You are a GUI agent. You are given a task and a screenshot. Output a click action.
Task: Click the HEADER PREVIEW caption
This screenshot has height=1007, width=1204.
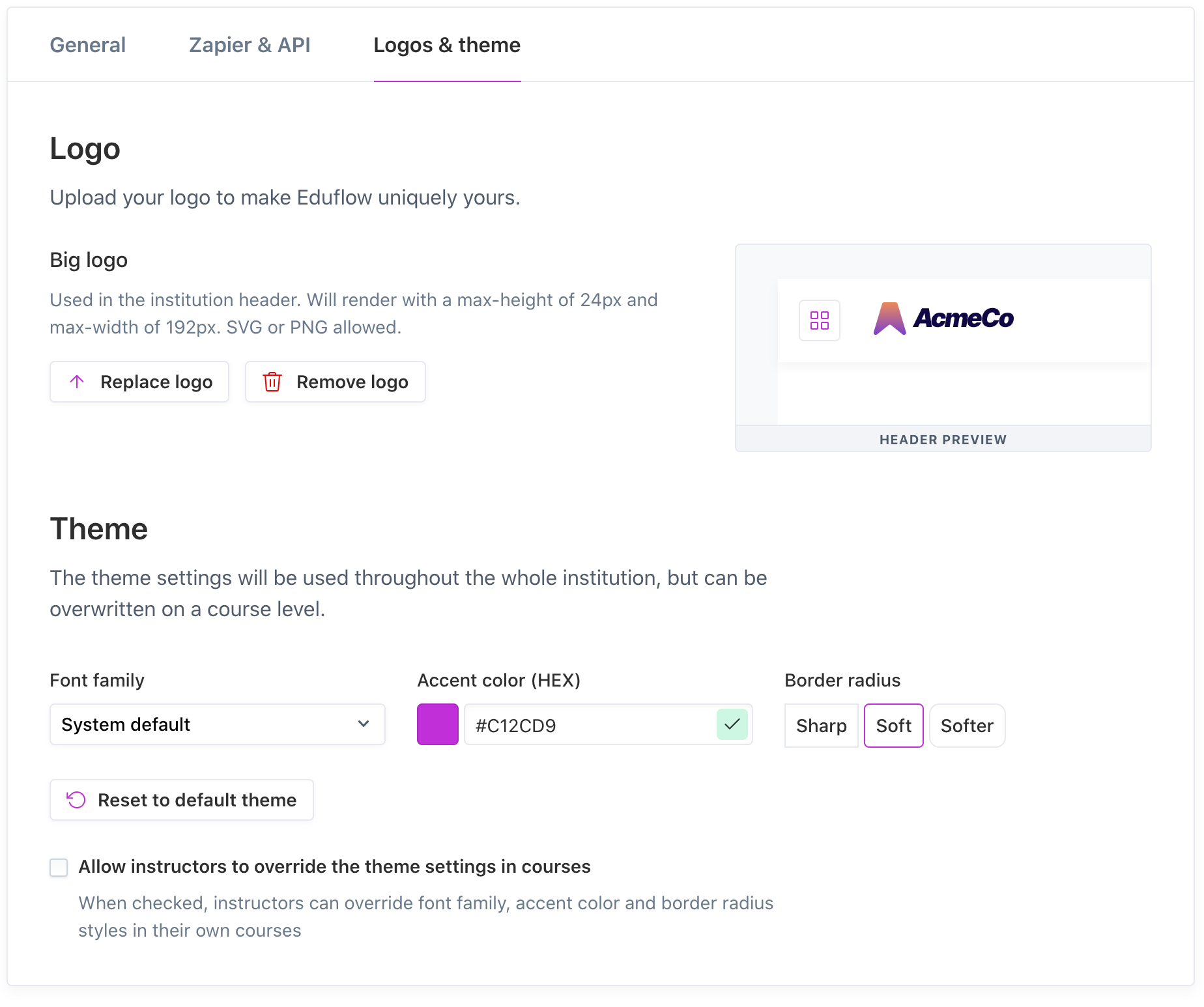coord(943,440)
